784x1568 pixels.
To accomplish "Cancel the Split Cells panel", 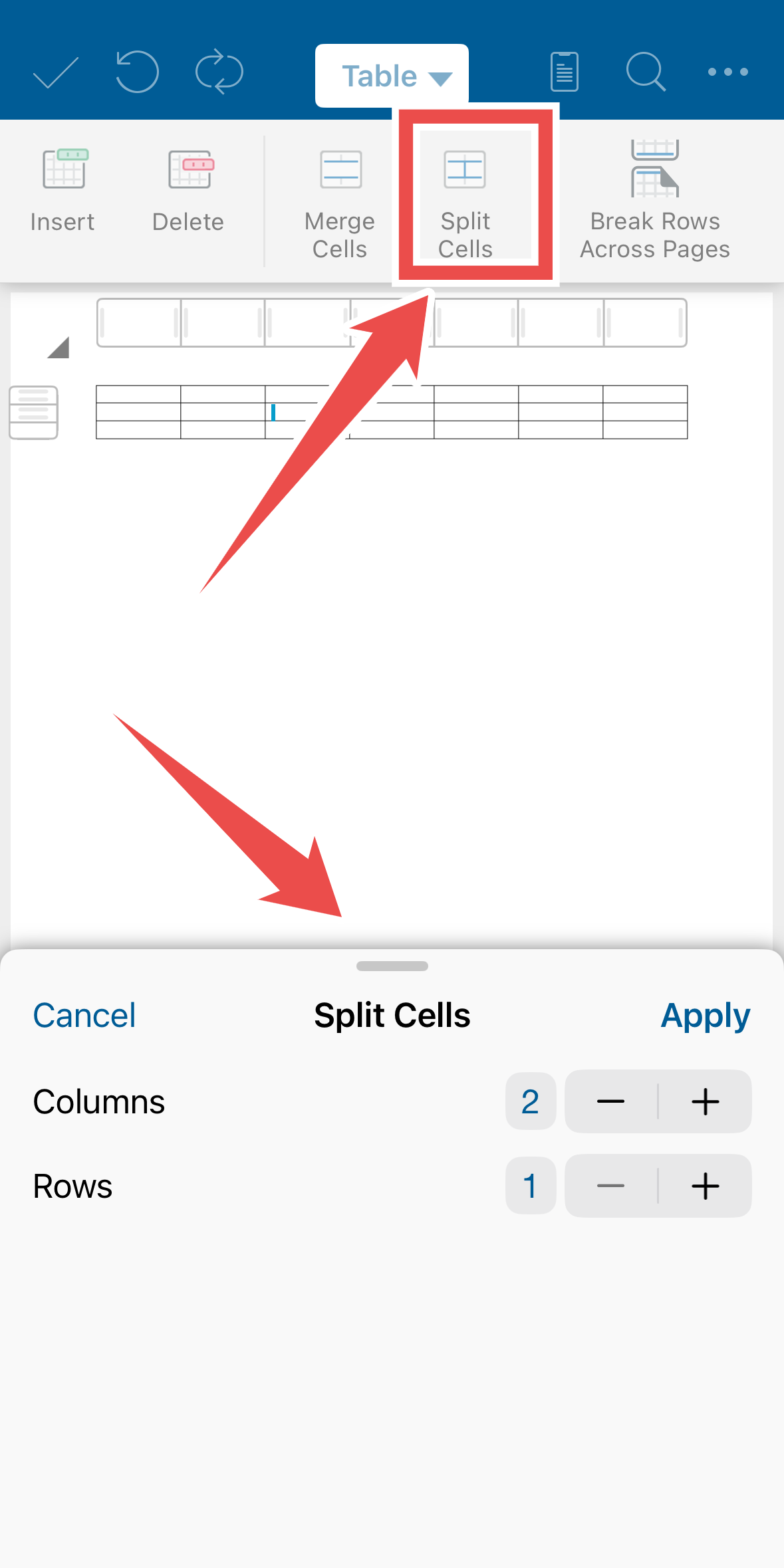I will 84,1016.
